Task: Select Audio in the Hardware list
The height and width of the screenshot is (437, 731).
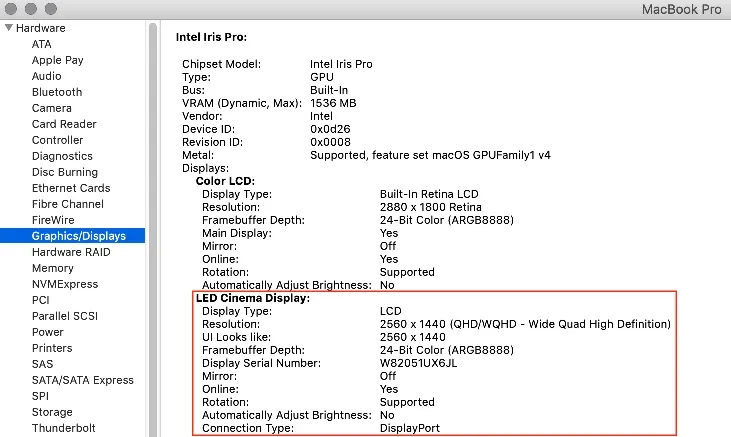Action: click(46, 76)
